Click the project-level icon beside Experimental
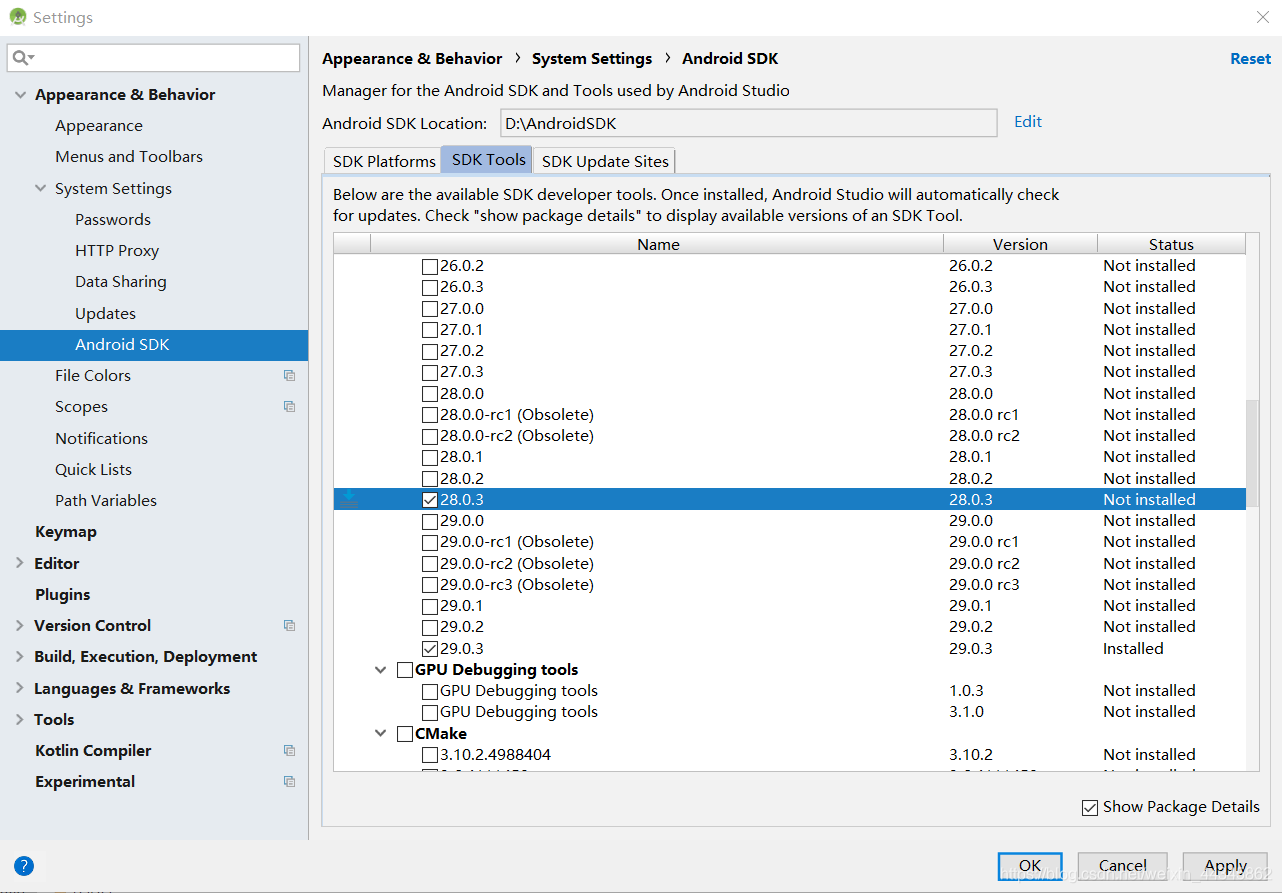 [x=289, y=782]
